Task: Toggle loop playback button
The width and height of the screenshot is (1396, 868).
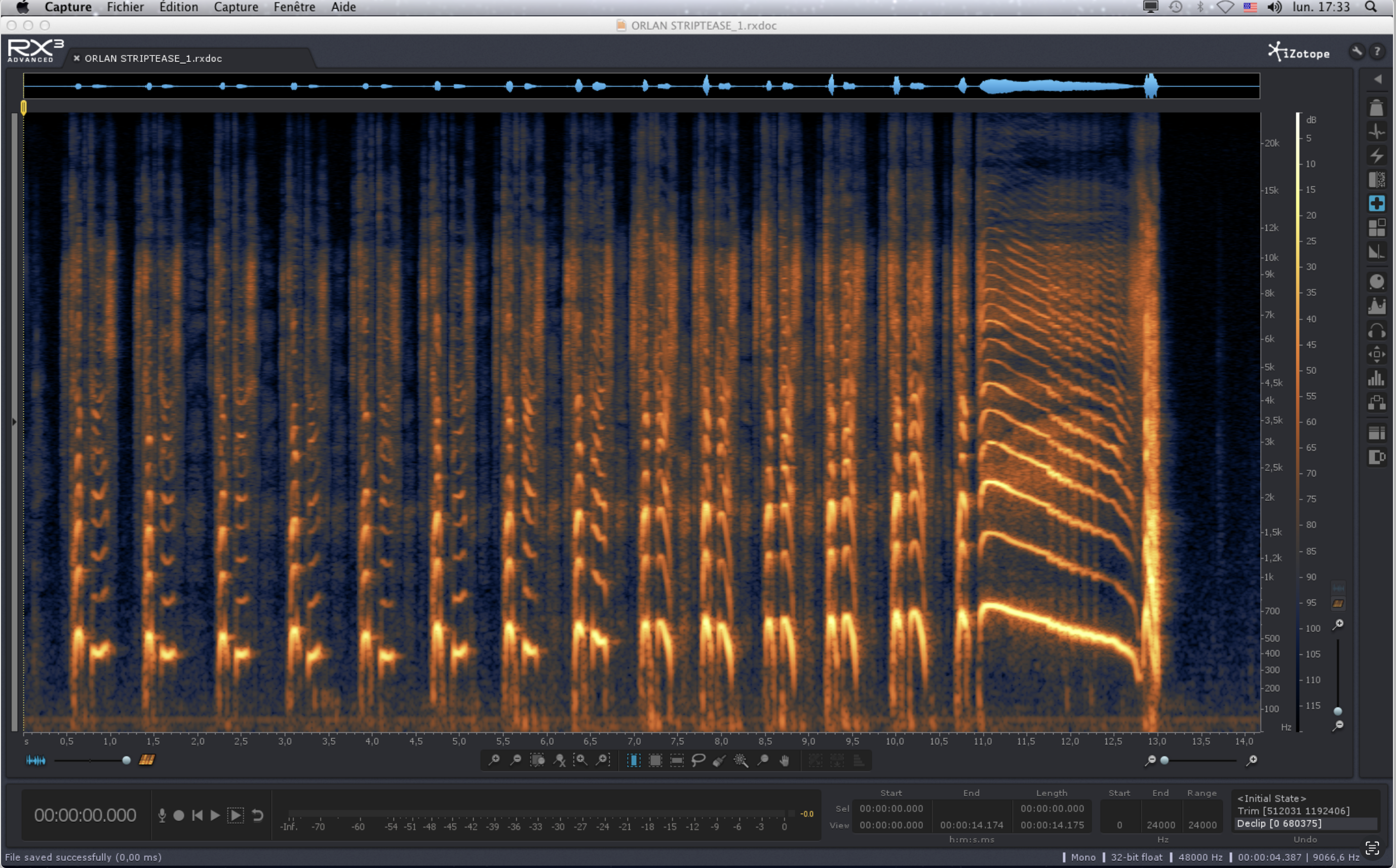Action: pos(258,815)
